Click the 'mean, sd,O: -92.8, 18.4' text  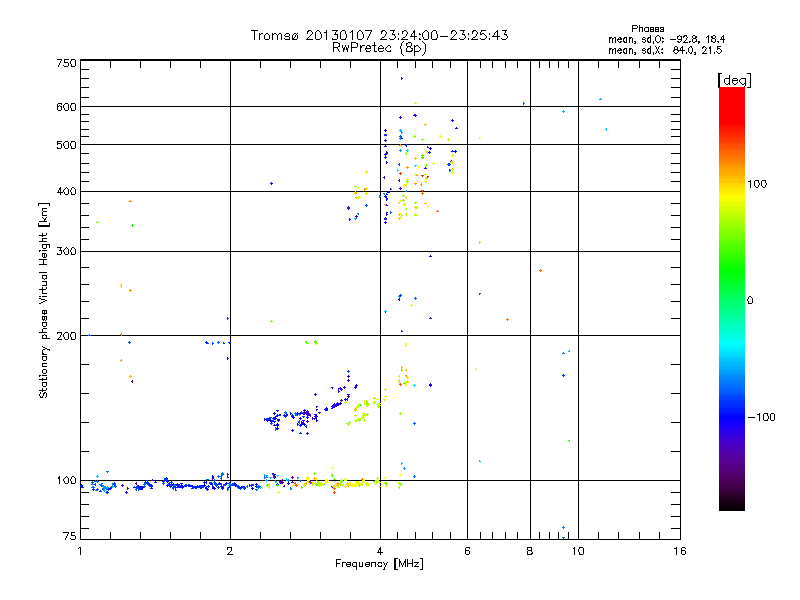coord(666,39)
